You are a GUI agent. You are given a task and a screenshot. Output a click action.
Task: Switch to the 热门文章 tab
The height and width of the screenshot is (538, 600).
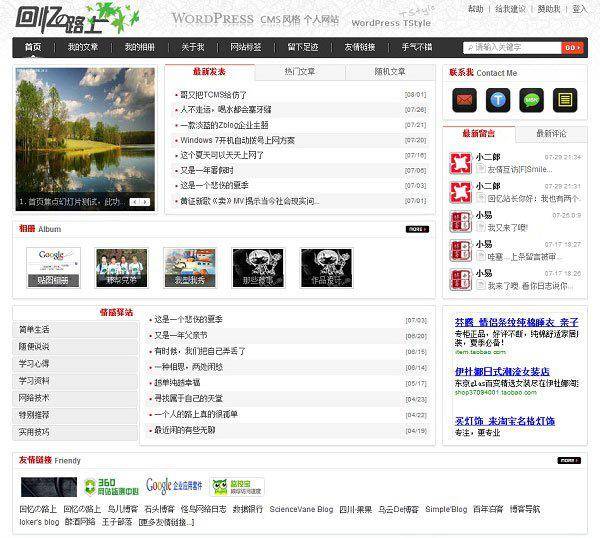(x=299, y=72)
